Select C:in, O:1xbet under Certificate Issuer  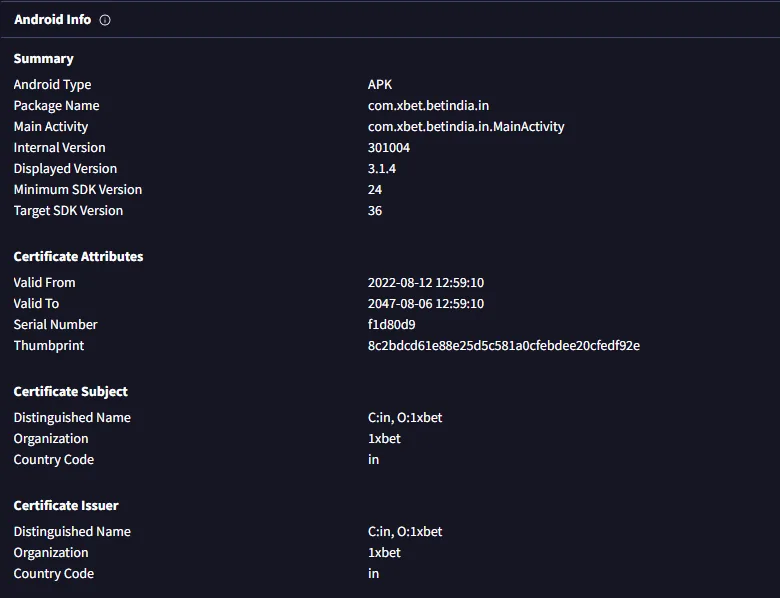(x=405, y=531)
